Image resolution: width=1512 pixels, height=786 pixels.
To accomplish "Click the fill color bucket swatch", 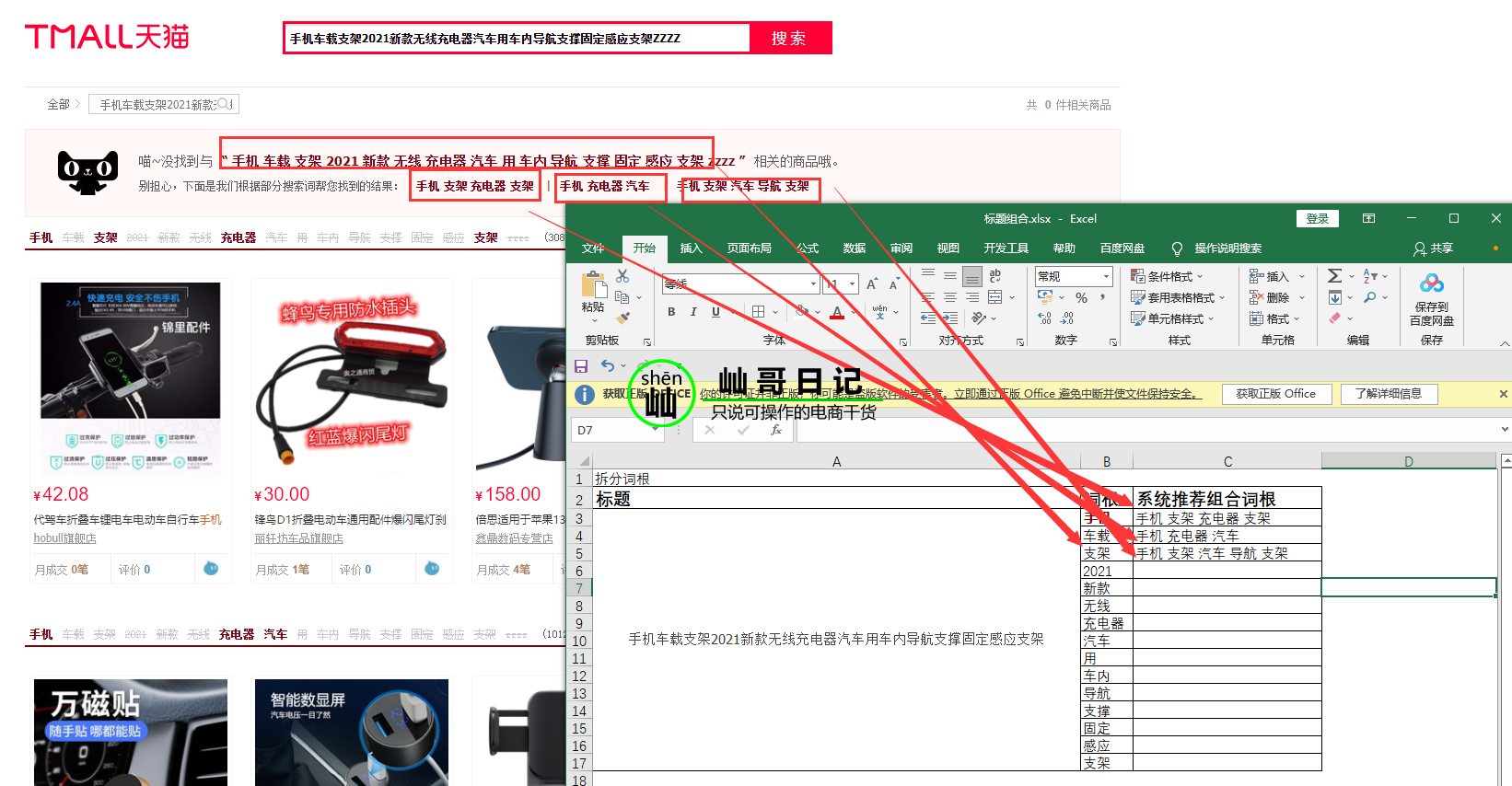I will 802,312.
